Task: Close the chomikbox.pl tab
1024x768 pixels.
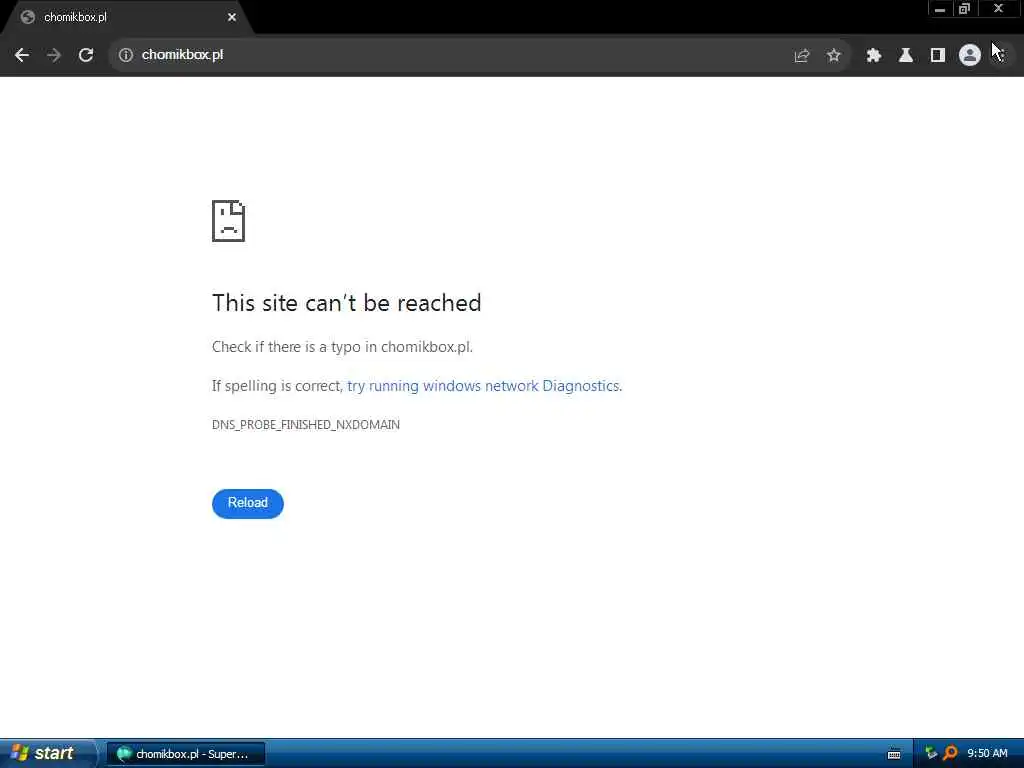Action: point(232,17)
